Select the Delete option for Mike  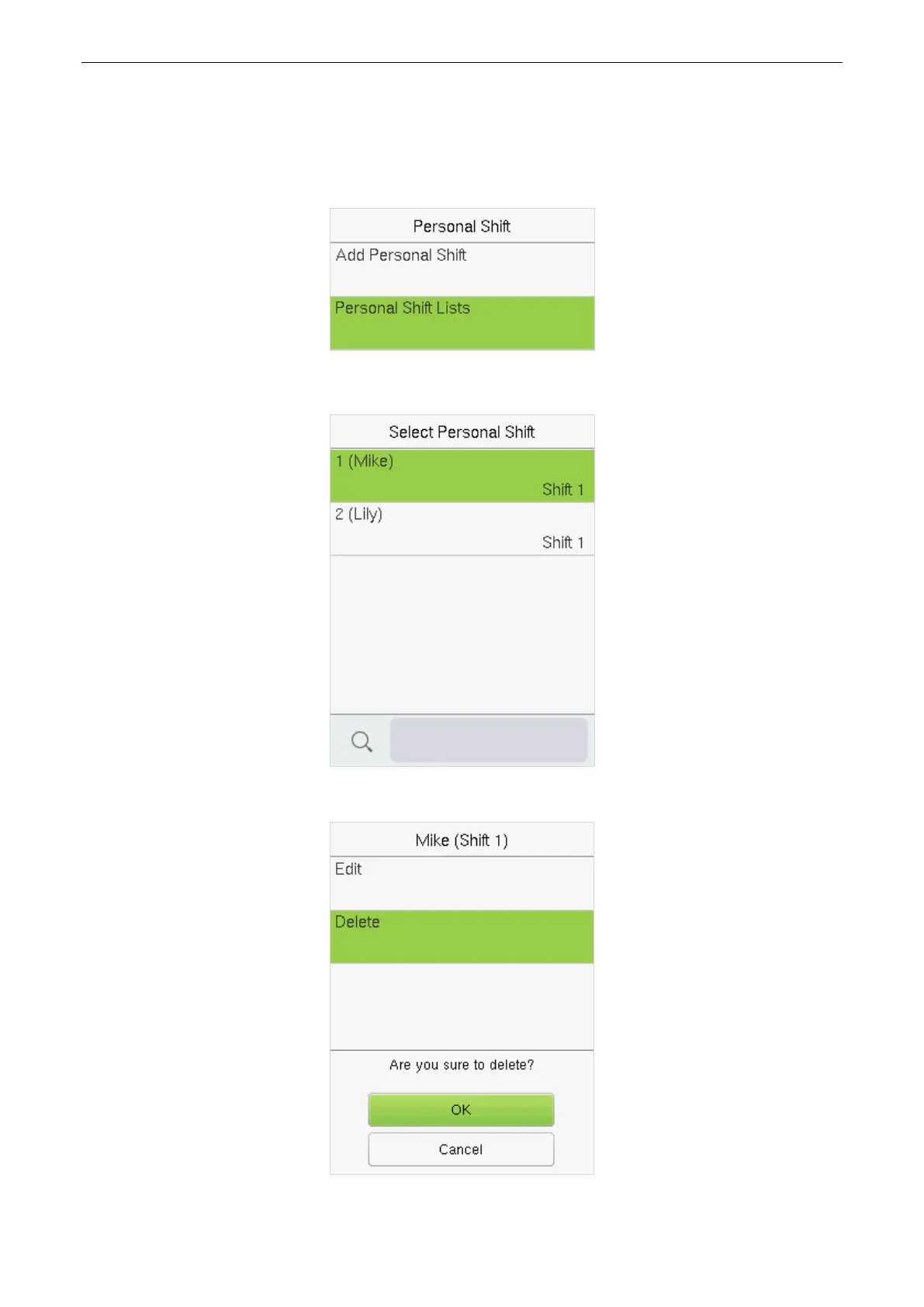pyautogui.click(x=462, y=937)
